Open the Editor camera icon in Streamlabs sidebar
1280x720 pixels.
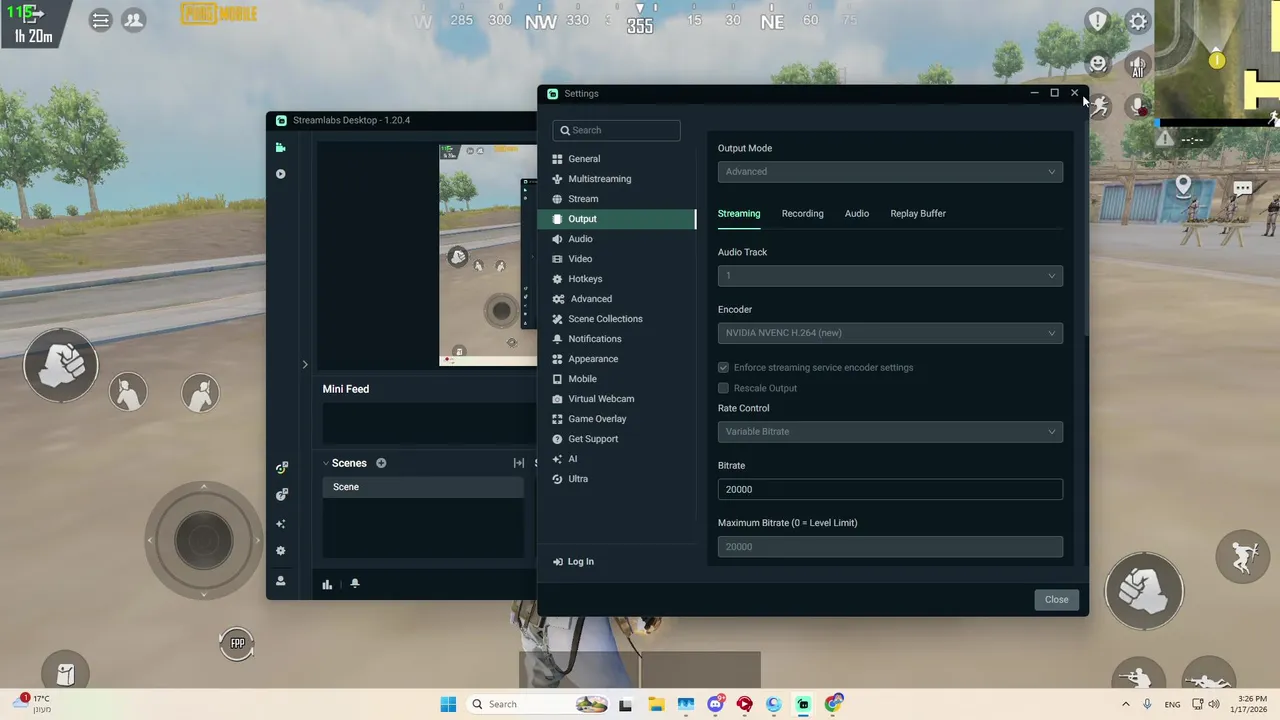(x=281, y=148)
